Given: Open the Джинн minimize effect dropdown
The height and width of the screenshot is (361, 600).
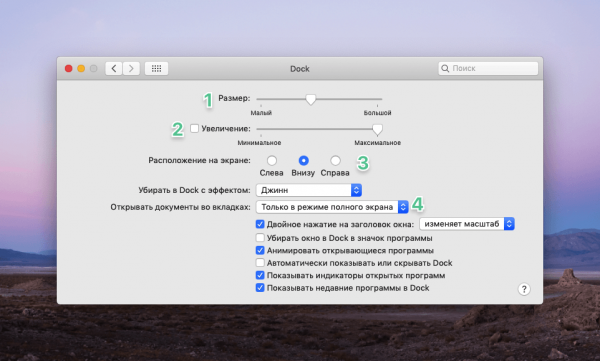Looking at the screenshot, I should point(309,190).
